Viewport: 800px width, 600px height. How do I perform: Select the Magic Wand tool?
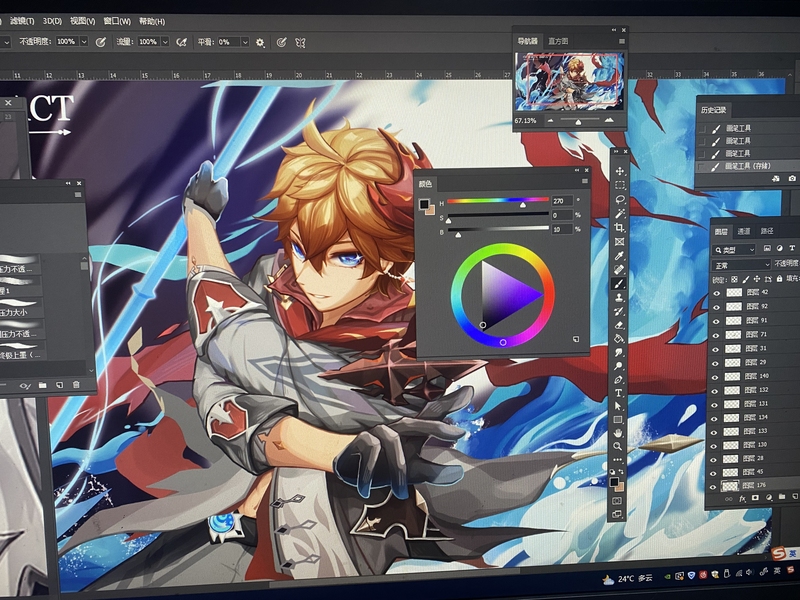[619, 213]
